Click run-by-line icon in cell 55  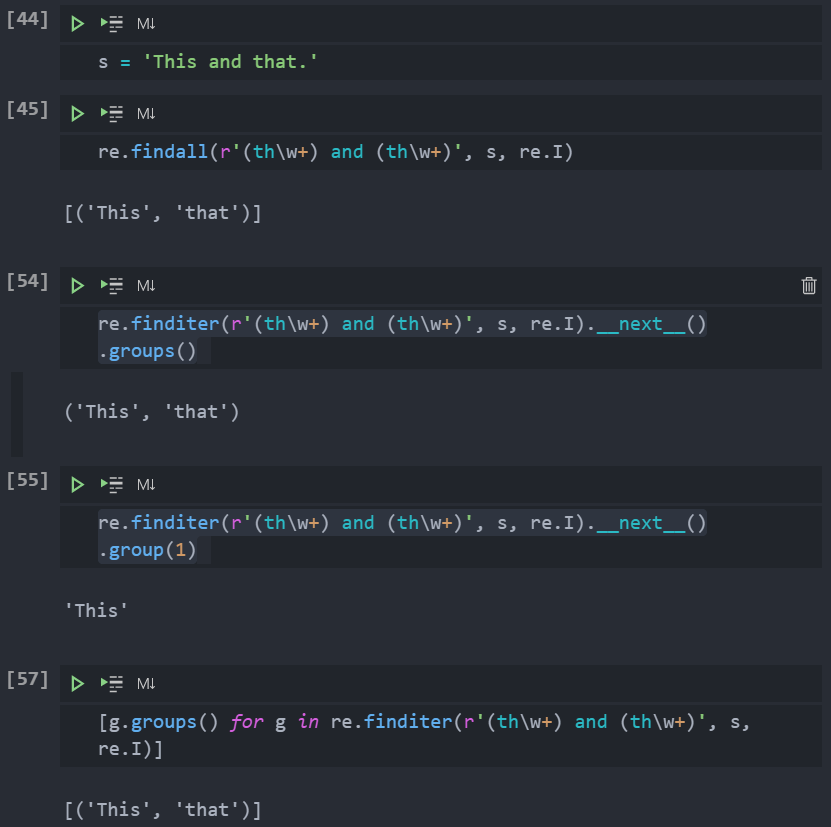pos(112,485)
